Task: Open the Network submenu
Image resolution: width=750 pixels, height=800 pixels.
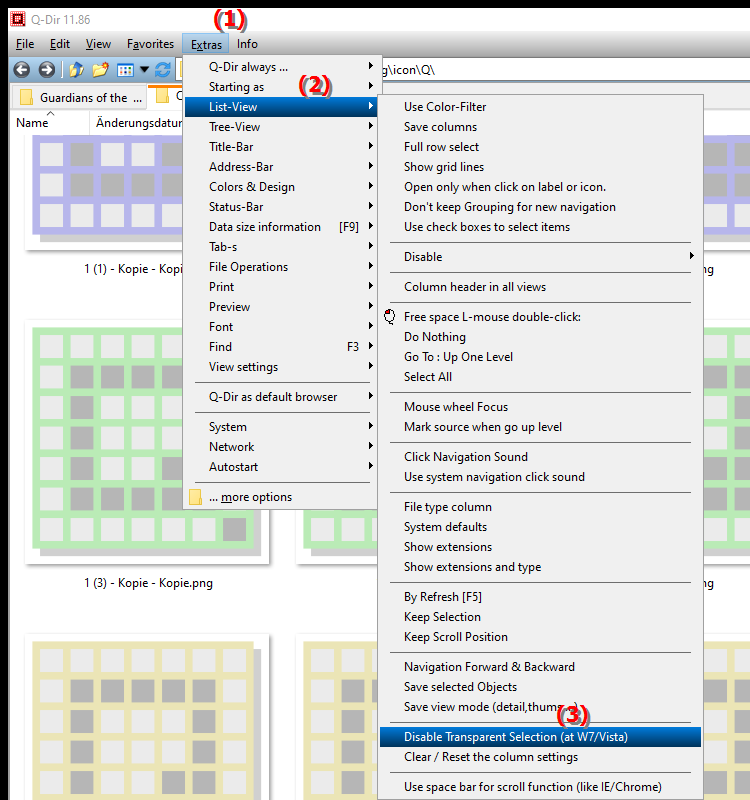Action: pyautogui.click(x=282, y=447)
